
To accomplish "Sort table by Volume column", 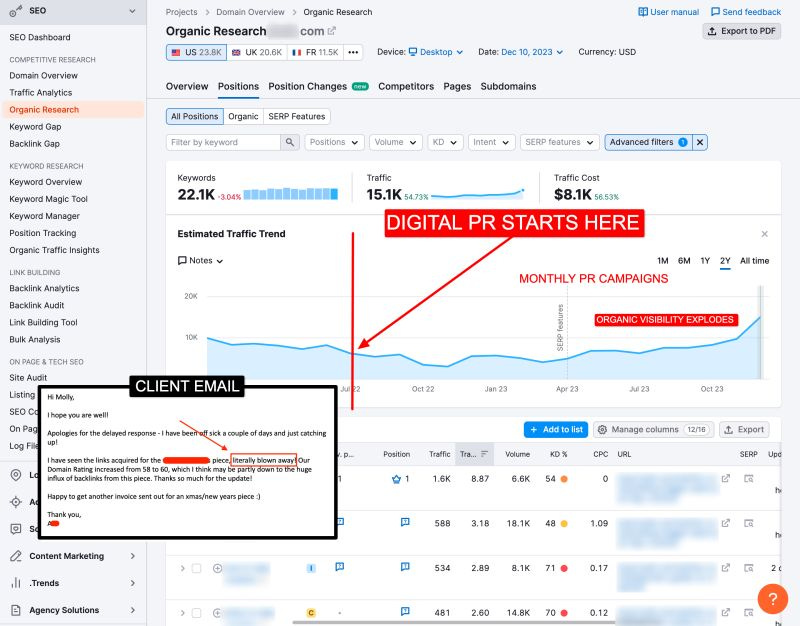I will 517,454.
